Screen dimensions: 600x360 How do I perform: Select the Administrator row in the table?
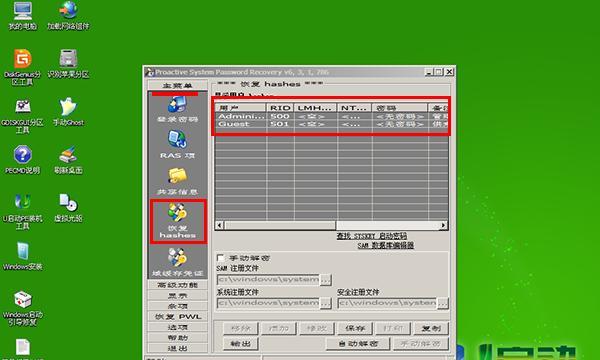[x=331, y=116]
